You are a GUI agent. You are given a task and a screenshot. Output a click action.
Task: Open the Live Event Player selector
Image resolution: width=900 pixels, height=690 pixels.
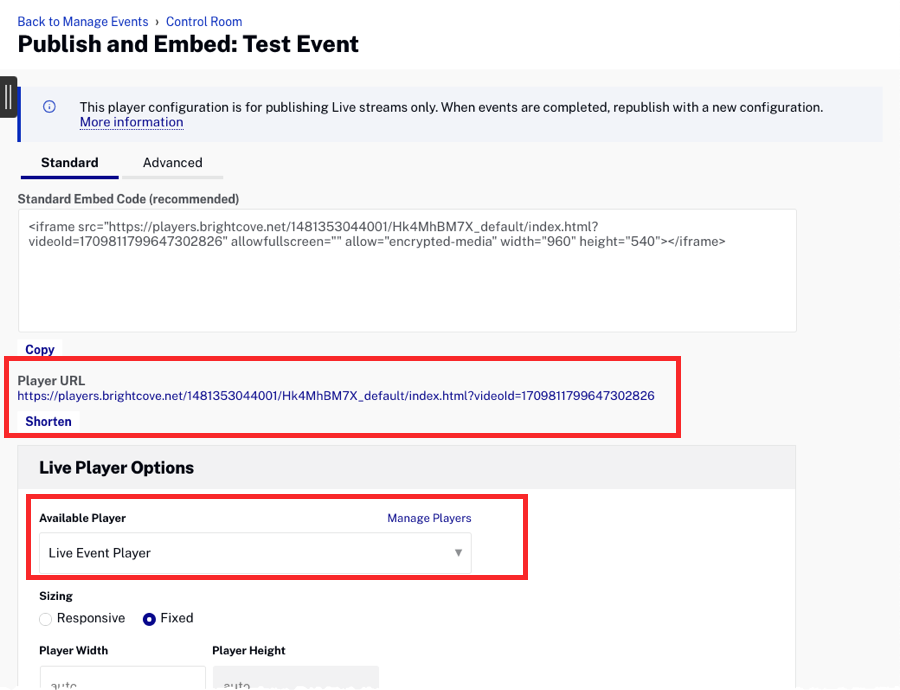(254, 553)
